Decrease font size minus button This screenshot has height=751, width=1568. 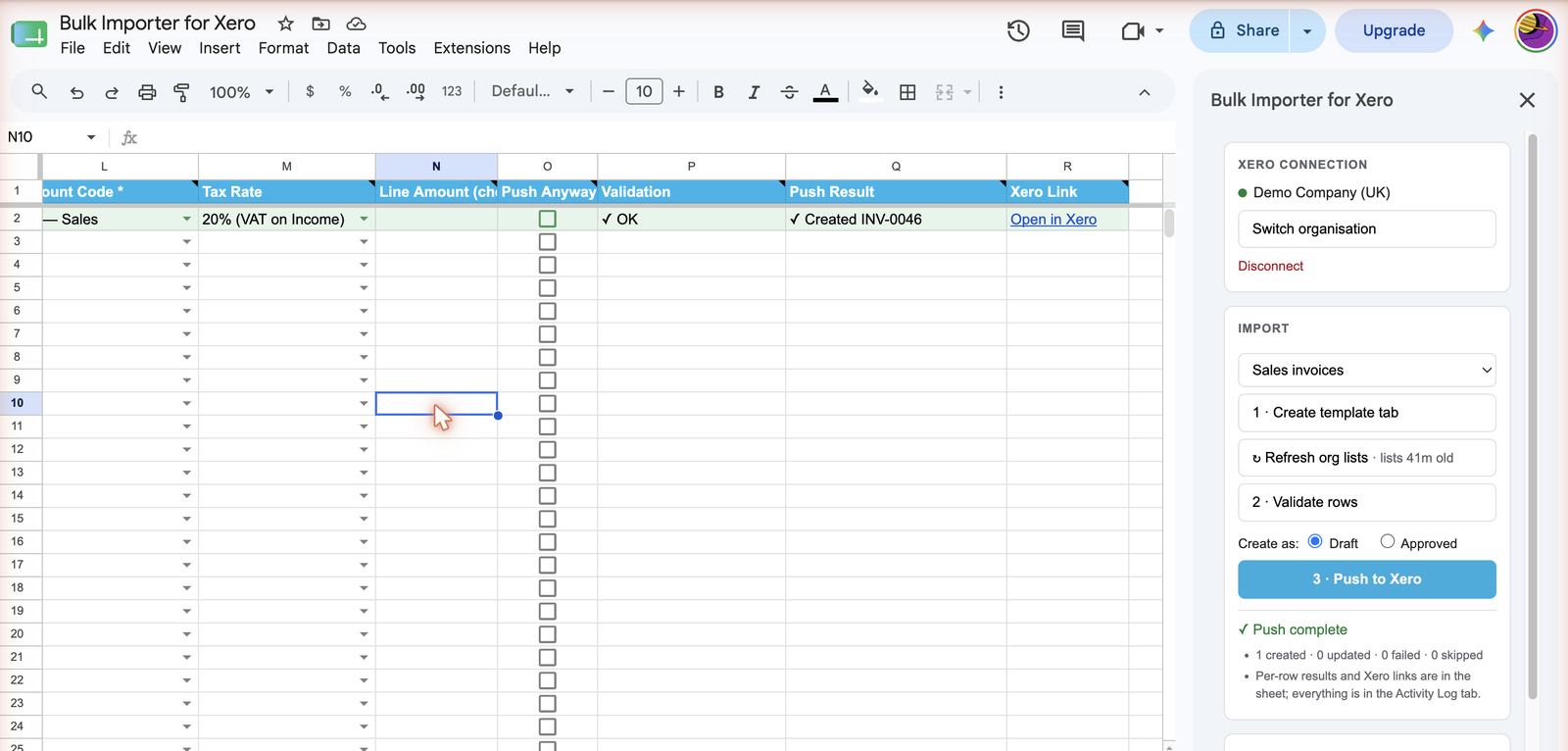tap(609, 91)
